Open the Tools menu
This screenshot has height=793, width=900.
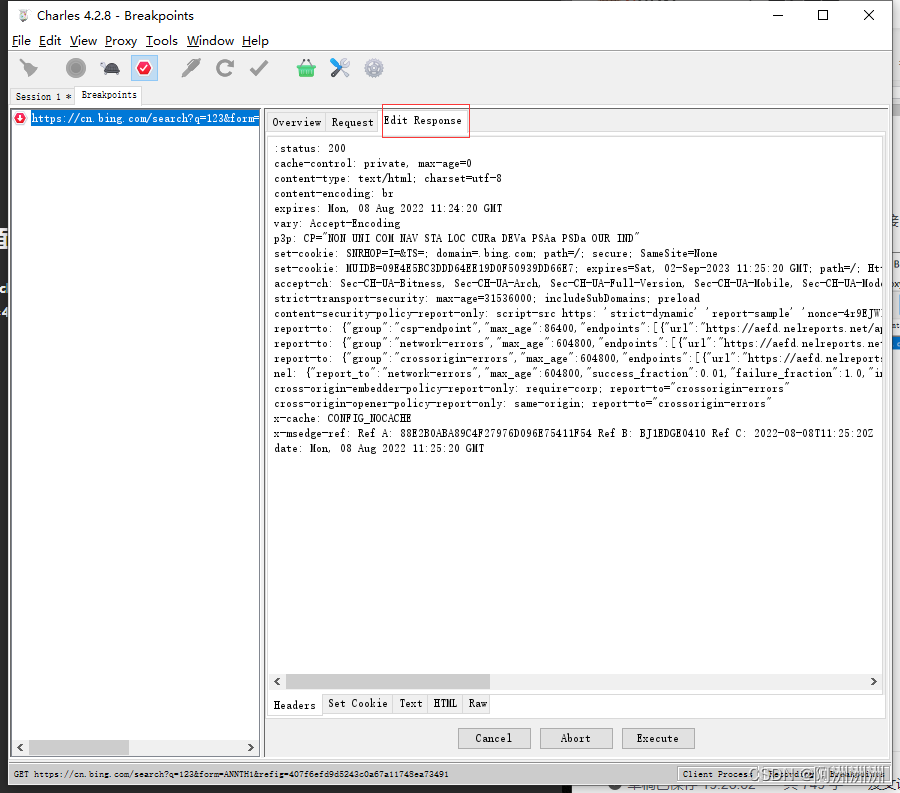click(161, 41)
